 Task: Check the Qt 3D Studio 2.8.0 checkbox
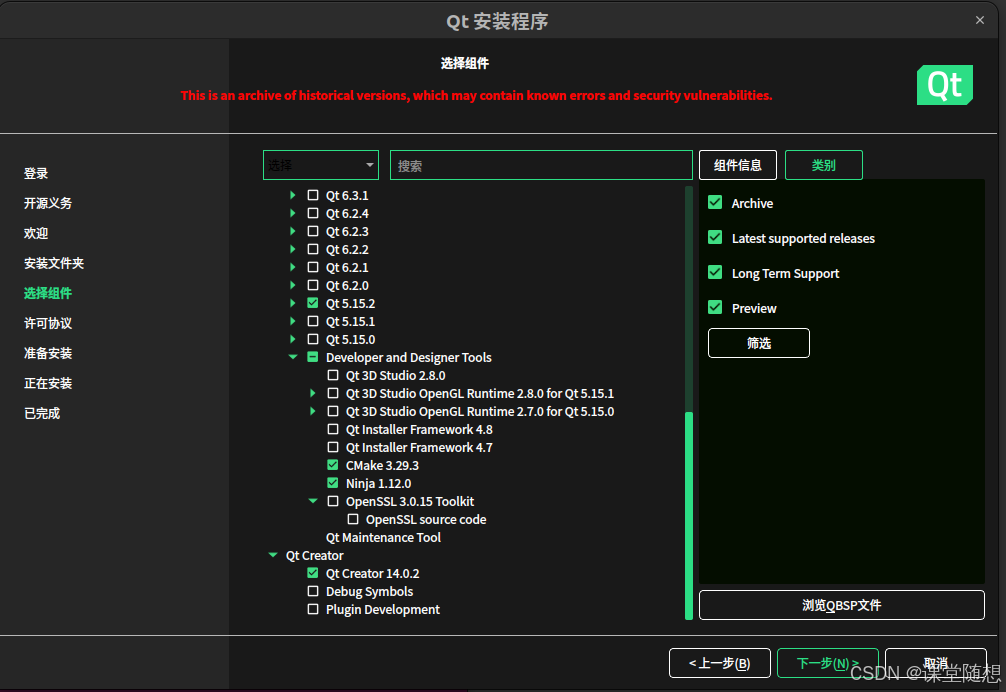coord(333,375)
